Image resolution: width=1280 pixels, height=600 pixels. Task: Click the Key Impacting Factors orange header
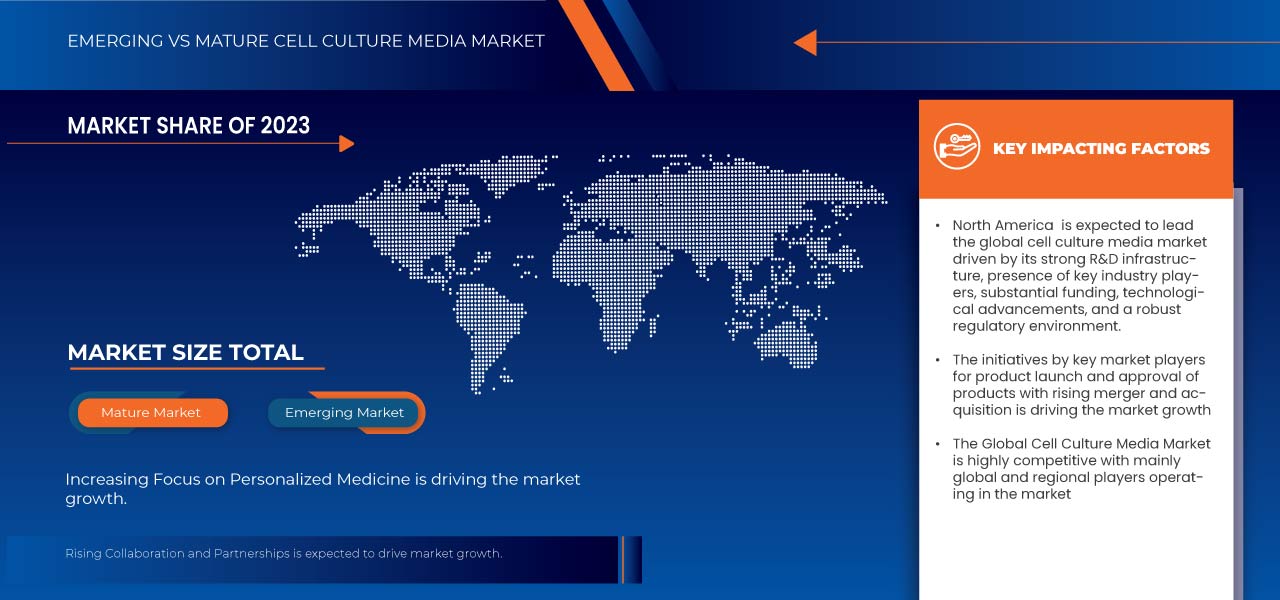click(x=1100, y=149)
